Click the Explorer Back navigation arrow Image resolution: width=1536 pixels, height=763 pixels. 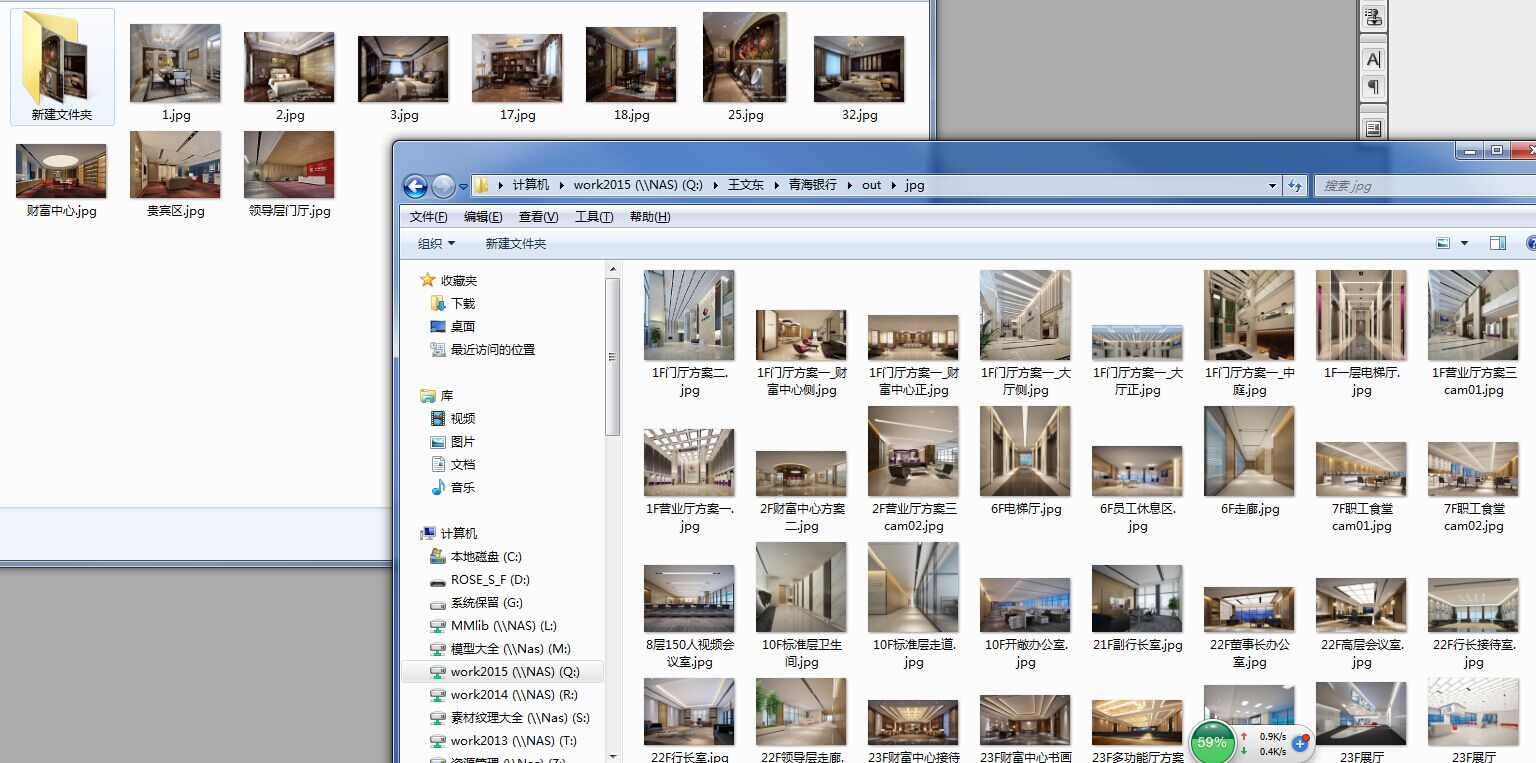415,186
